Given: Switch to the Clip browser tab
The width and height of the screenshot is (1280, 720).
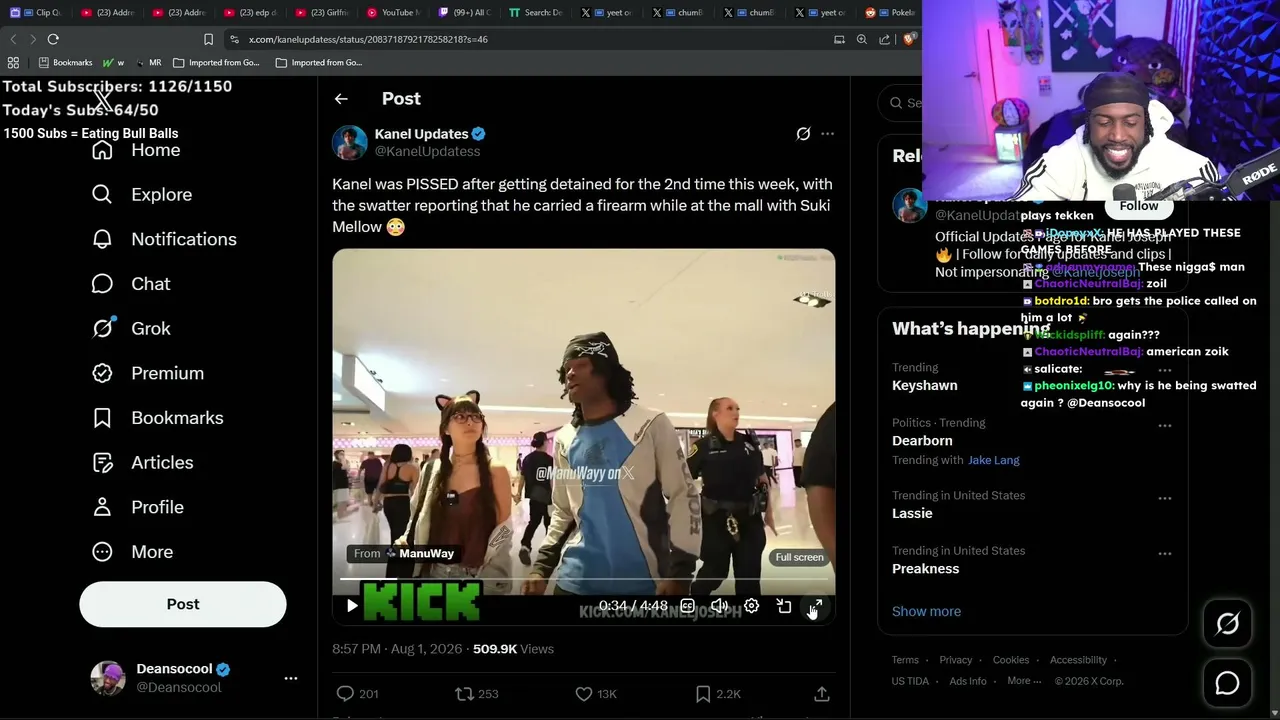Looking at the screenshot, I should pos(37,13).
